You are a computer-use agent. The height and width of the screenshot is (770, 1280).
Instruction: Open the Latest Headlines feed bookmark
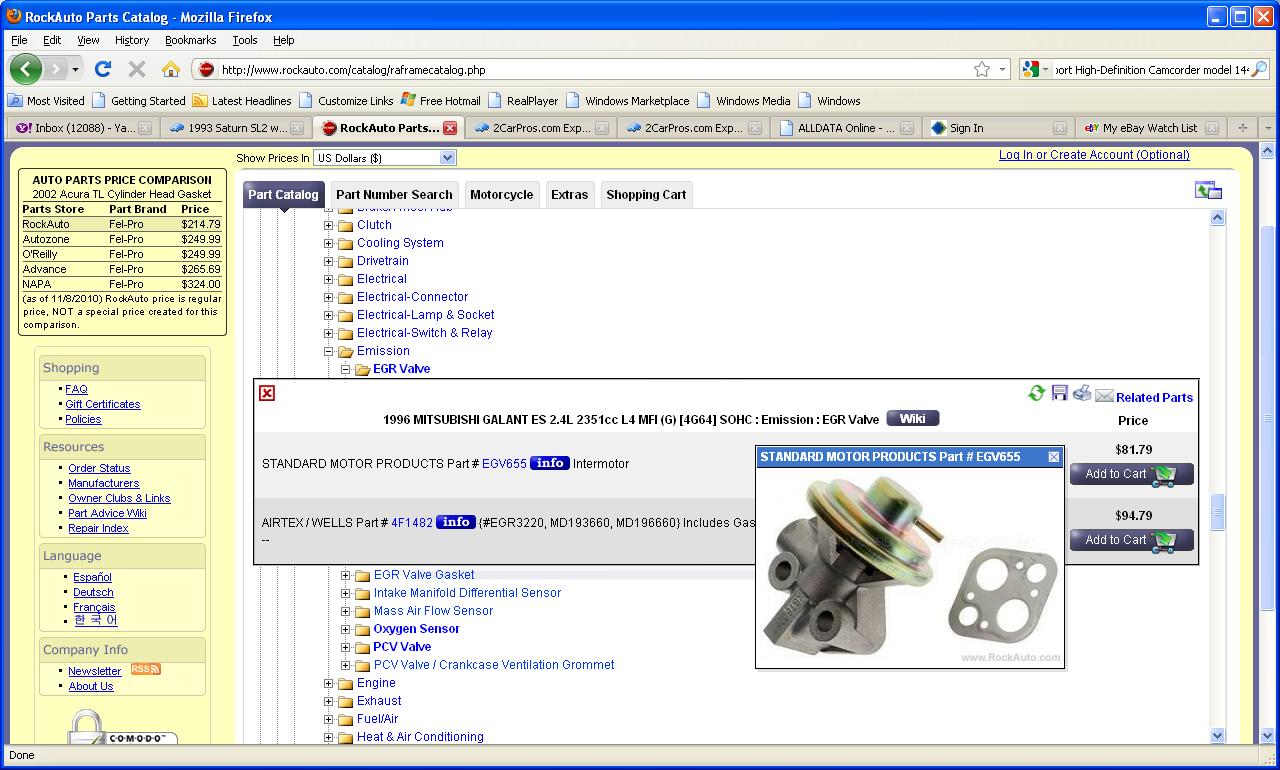pyautogui.click(x=242, y=101)
